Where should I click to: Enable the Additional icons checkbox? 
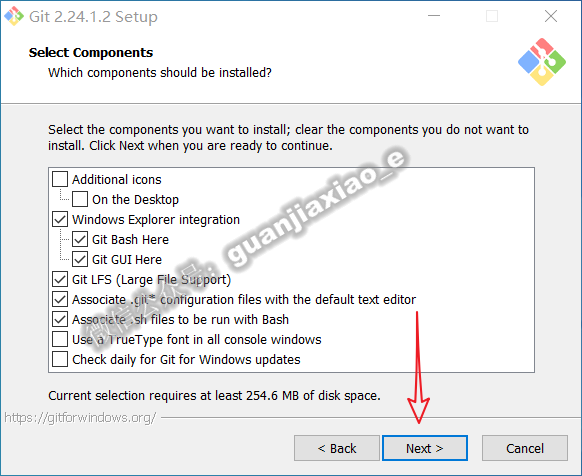[60, 179]
